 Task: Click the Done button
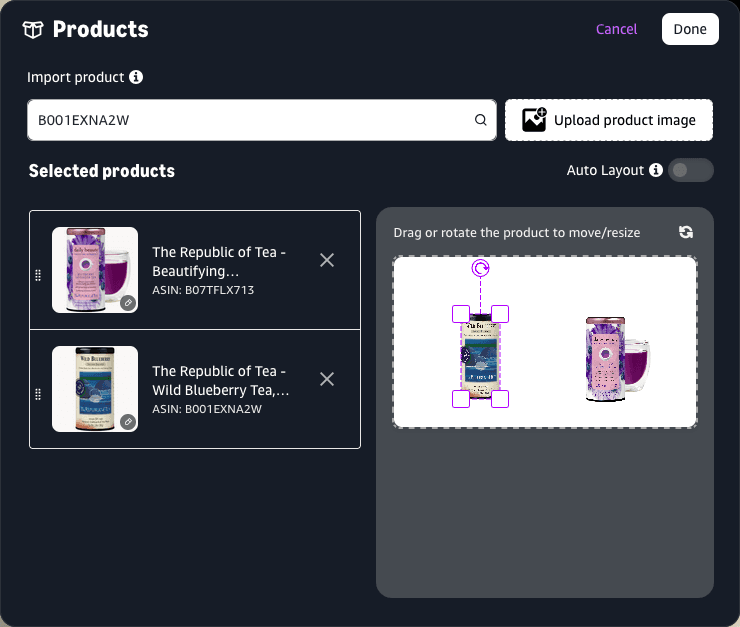coord(690,29)
